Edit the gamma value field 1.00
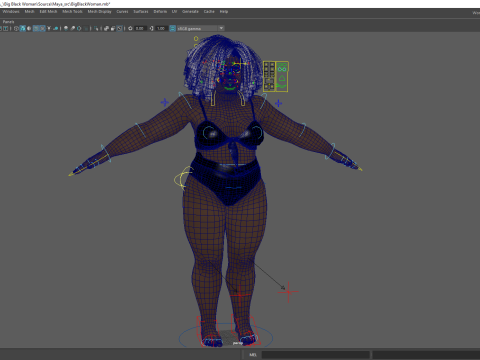480x360 pixels. (161, 28)
